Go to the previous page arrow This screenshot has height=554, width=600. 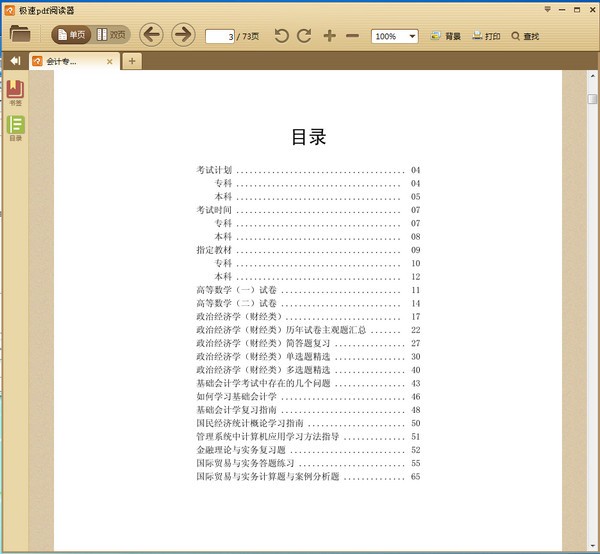(x=151, y=35)
